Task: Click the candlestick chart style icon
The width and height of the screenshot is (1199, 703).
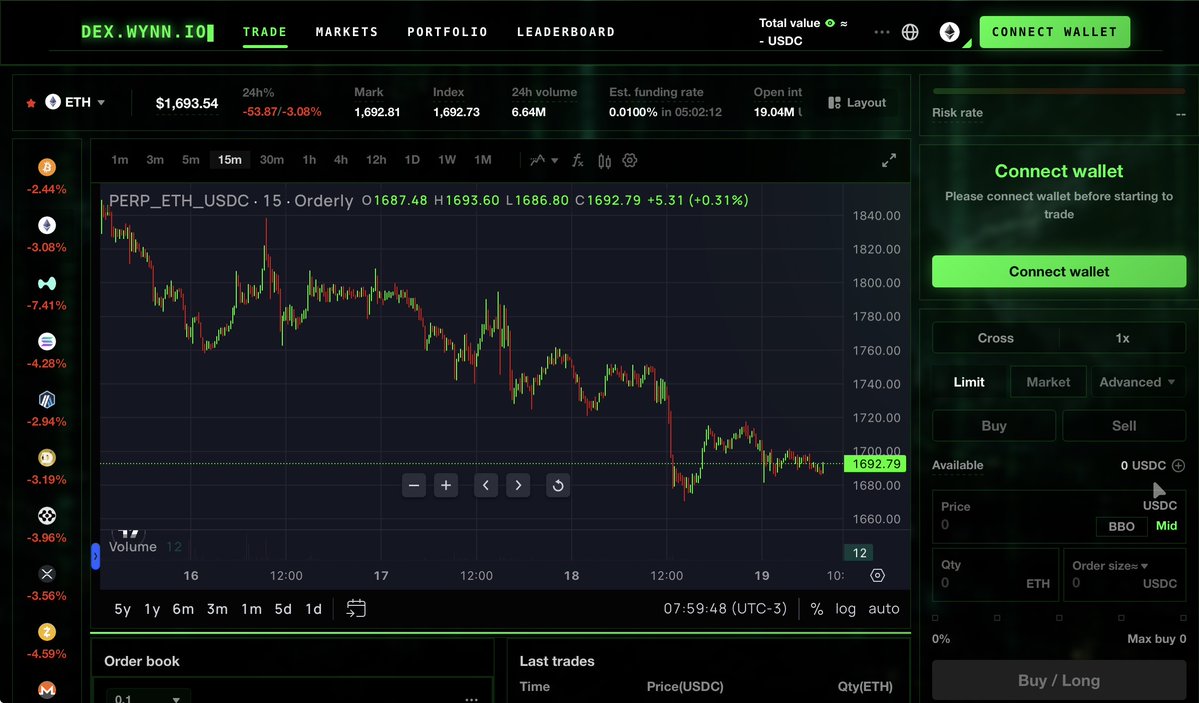Action: (x=604, y=161)
